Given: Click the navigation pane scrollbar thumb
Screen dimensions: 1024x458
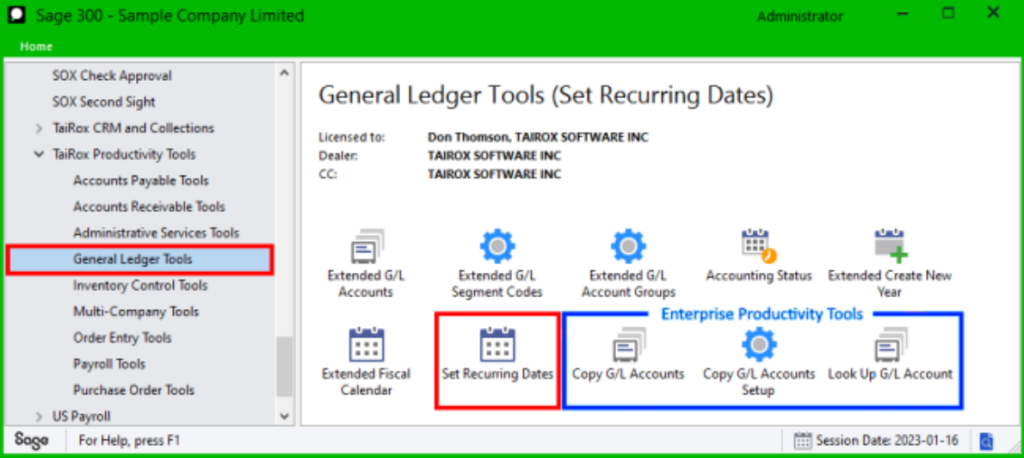Looking at the screenshot, I should (x=284, y=367).
